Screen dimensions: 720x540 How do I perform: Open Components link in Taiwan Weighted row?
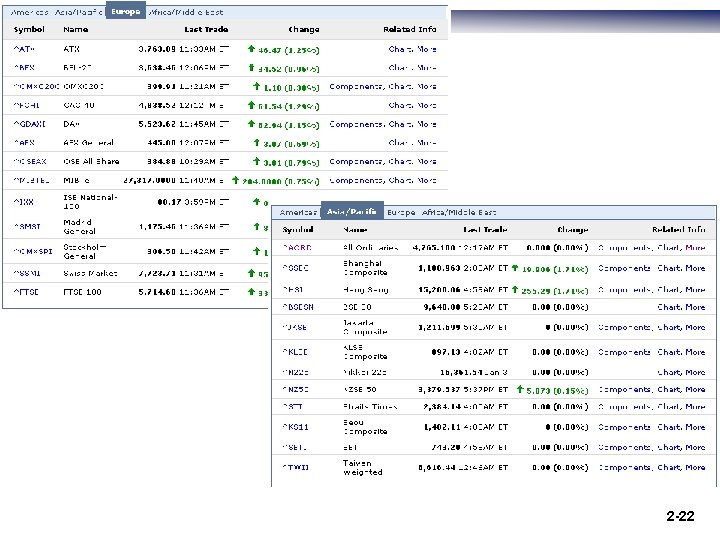[x=624, y=467]
